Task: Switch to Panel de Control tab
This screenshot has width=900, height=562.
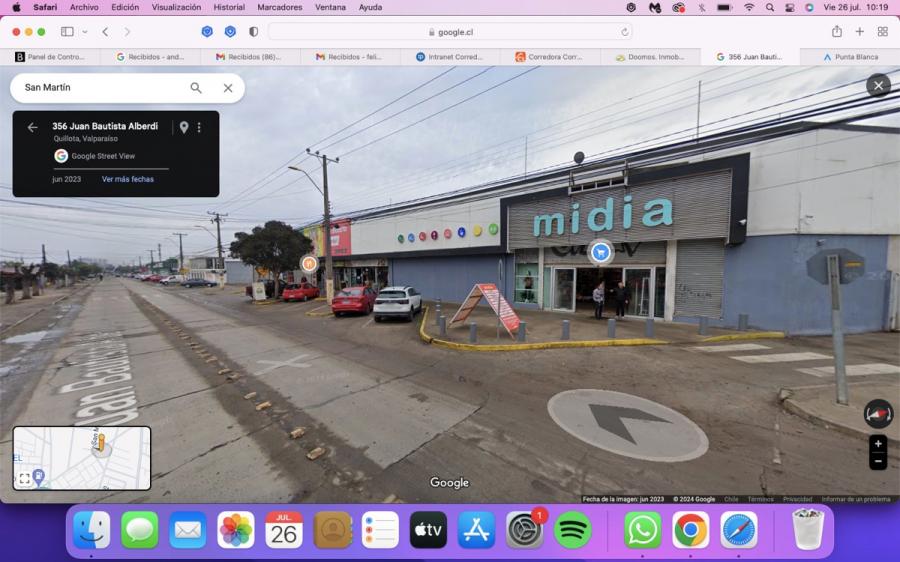Action: (50, 57)
